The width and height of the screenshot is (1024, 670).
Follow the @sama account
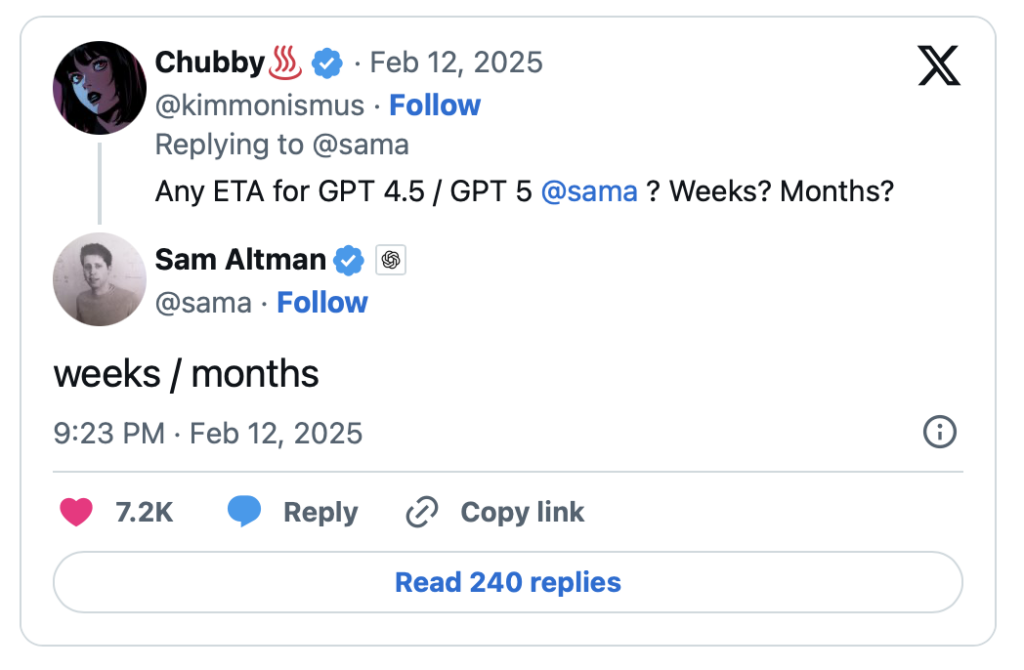tap(322, 302)
